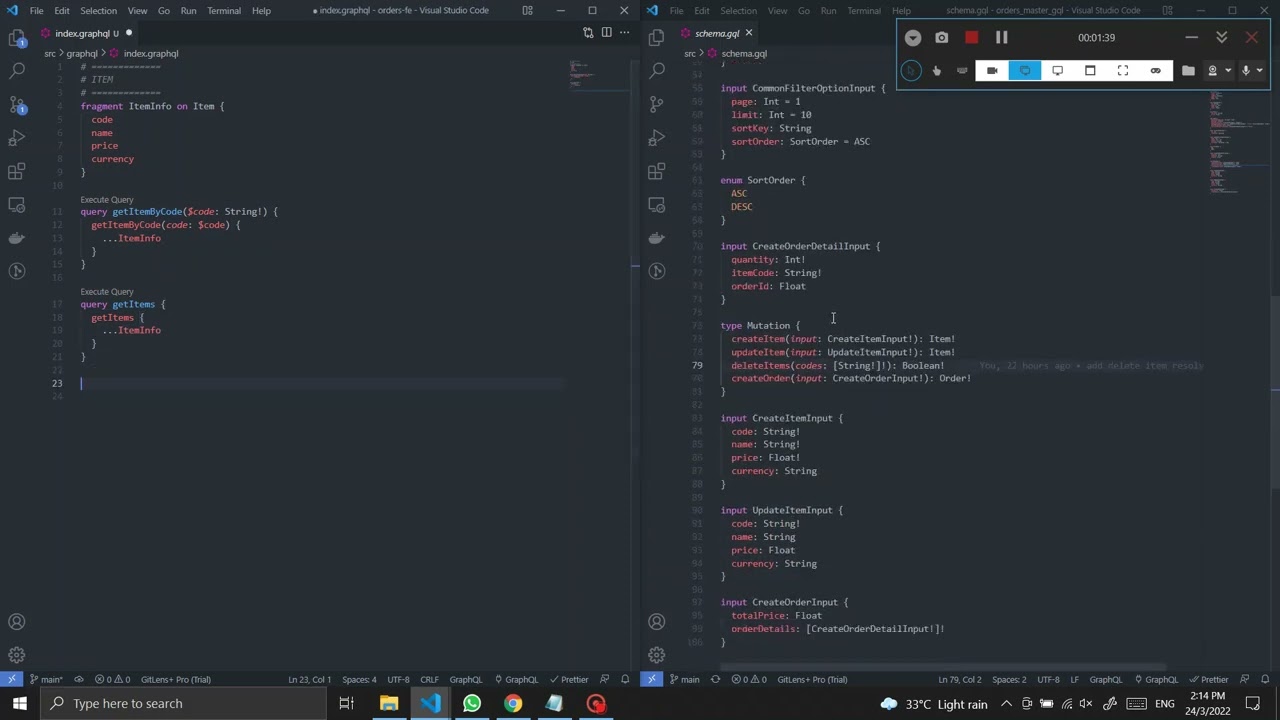Click Execute Query above getItemByCode

coord(107,199)
